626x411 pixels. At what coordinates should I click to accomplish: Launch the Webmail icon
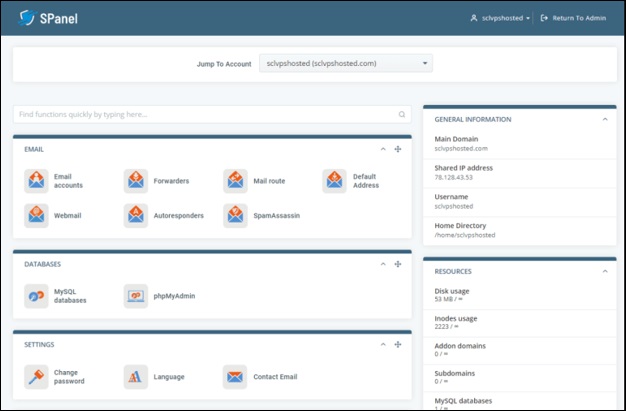click(x=36, y=216)
